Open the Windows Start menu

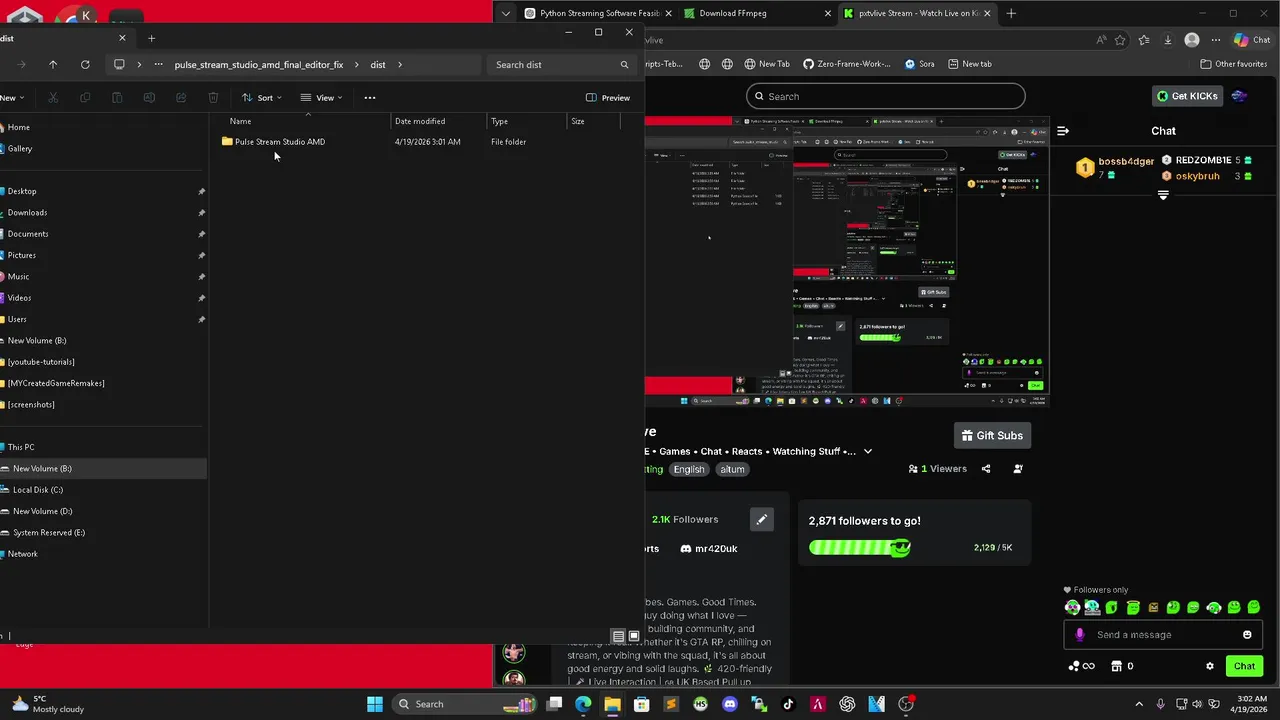click(374, 704)
